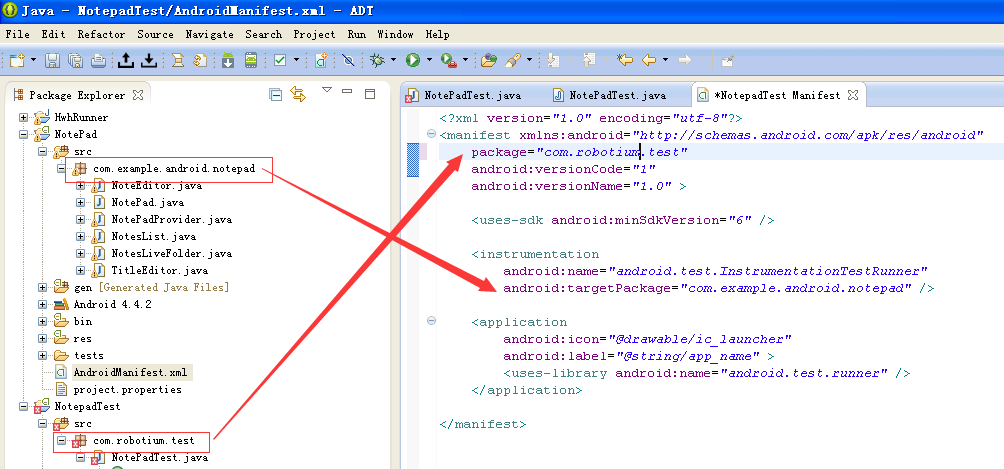1004x469 pixels.
Task: Select AndroidManifest.xml in Package Explorer
Action: (x=129, y=372)
